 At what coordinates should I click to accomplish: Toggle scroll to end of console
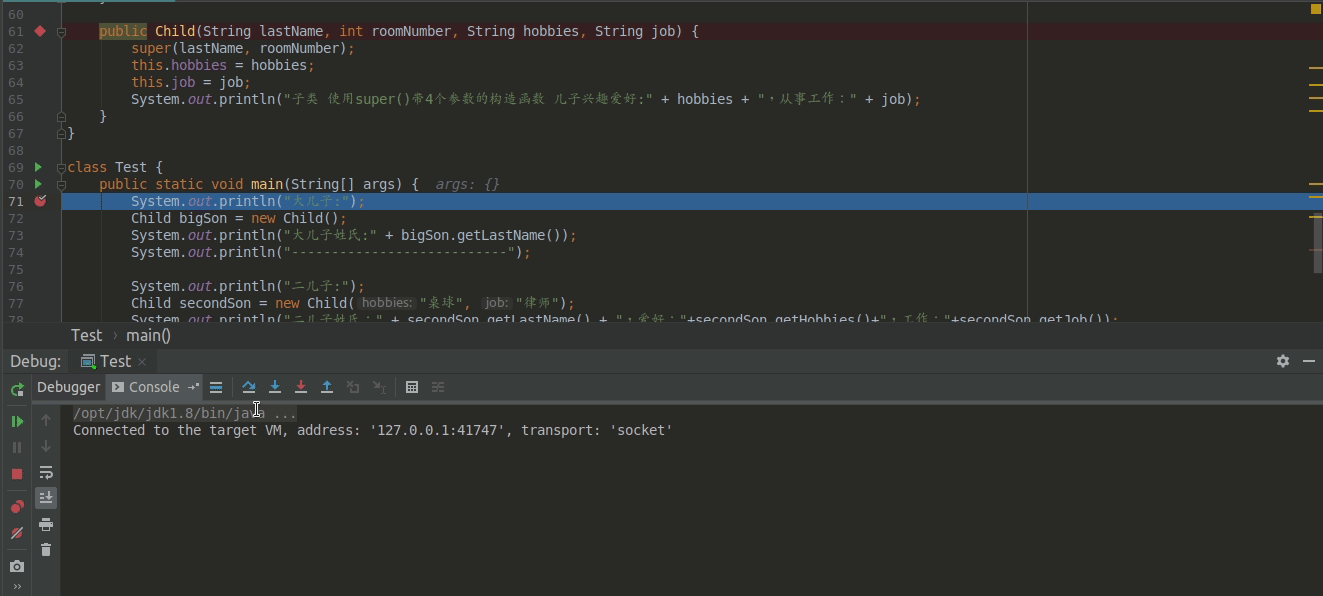click(x=46, y=497)
